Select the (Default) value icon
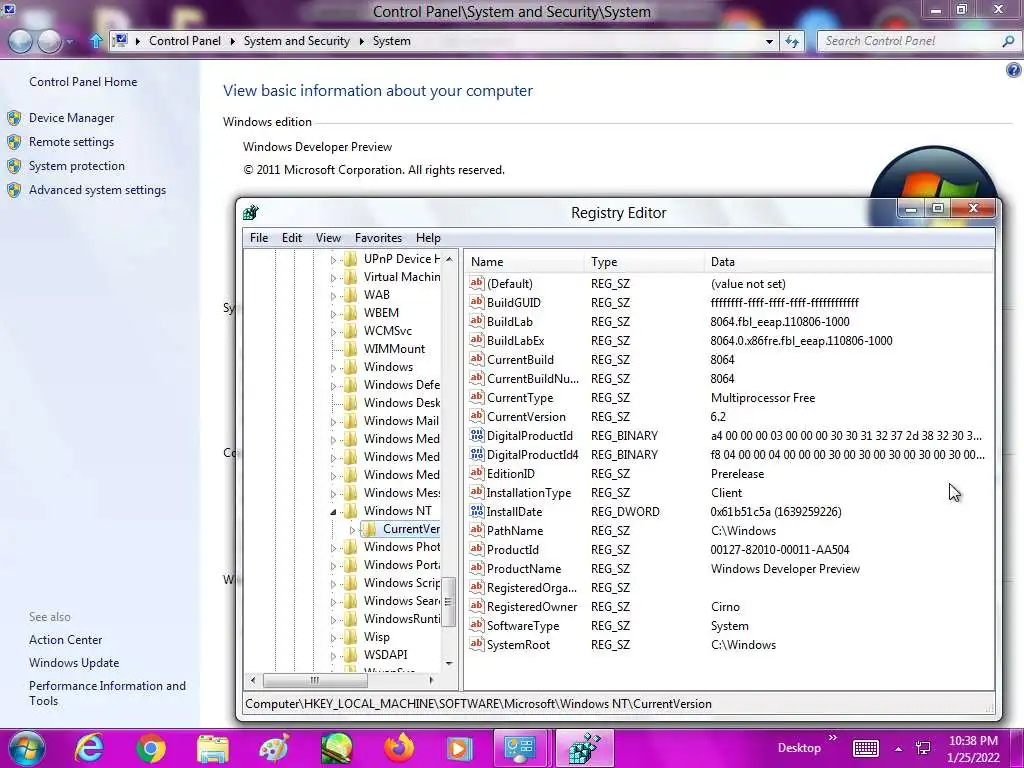 [x=477, y=283]
